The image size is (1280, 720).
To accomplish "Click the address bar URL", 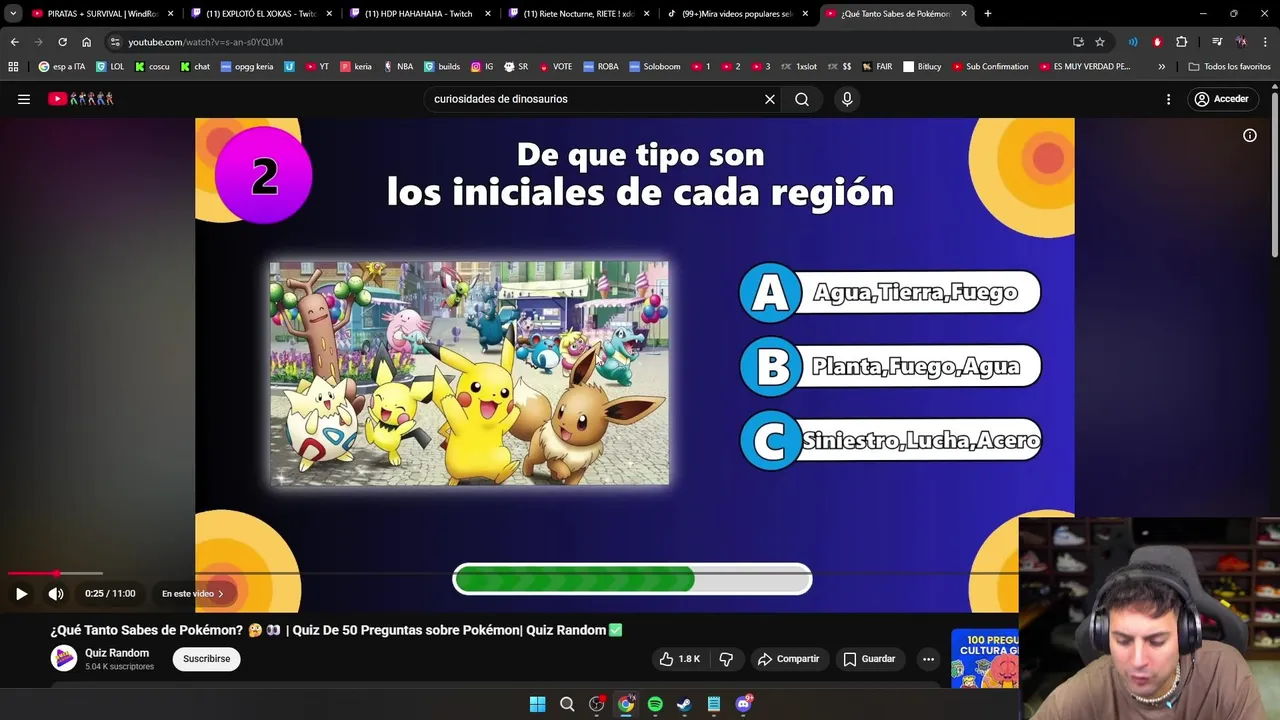I will pyautogui.click(x=205, y=42).
